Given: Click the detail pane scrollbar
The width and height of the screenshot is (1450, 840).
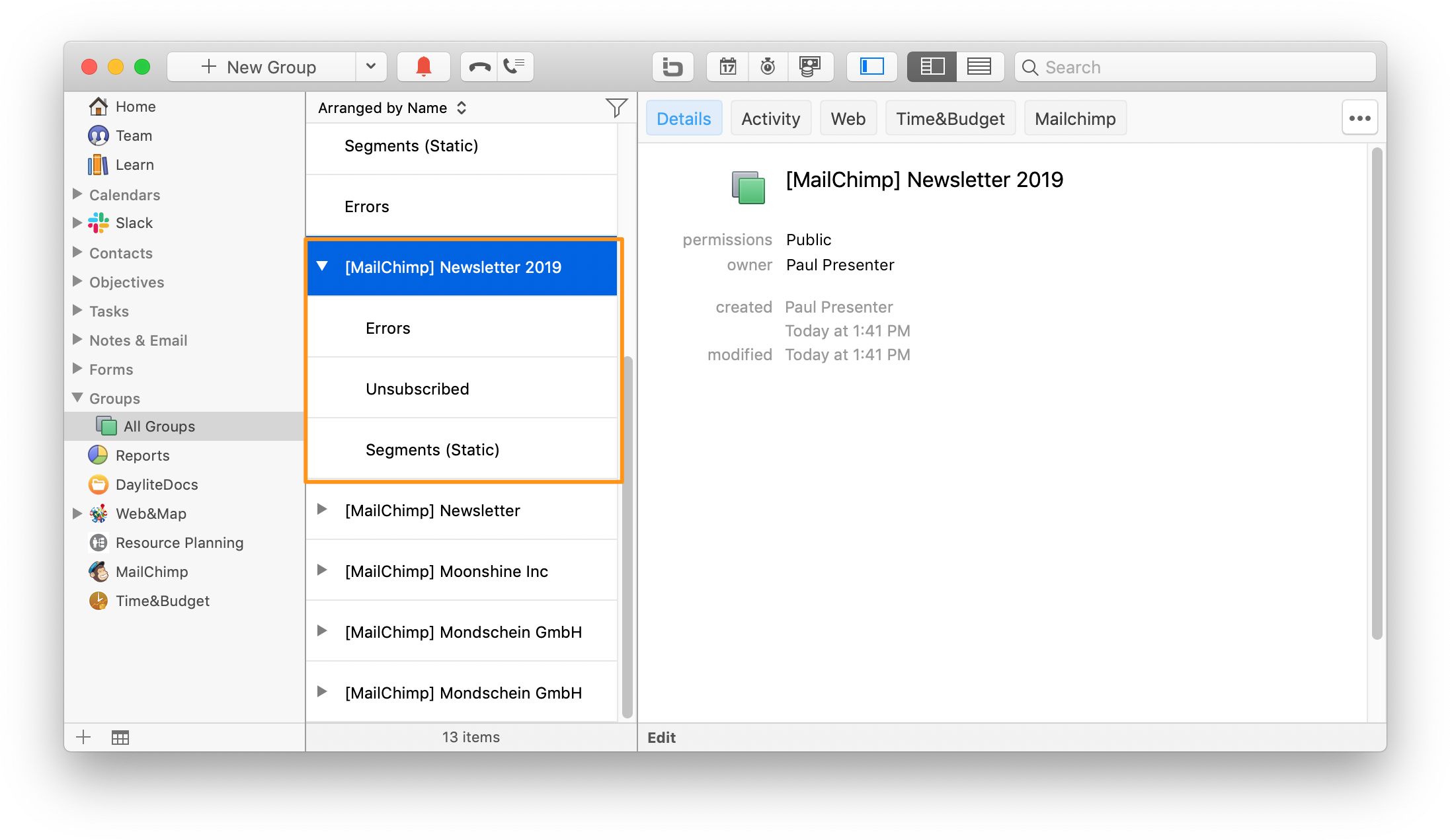Looking at the screenshot, I should pyautogui.click(x=1377, y=393).
